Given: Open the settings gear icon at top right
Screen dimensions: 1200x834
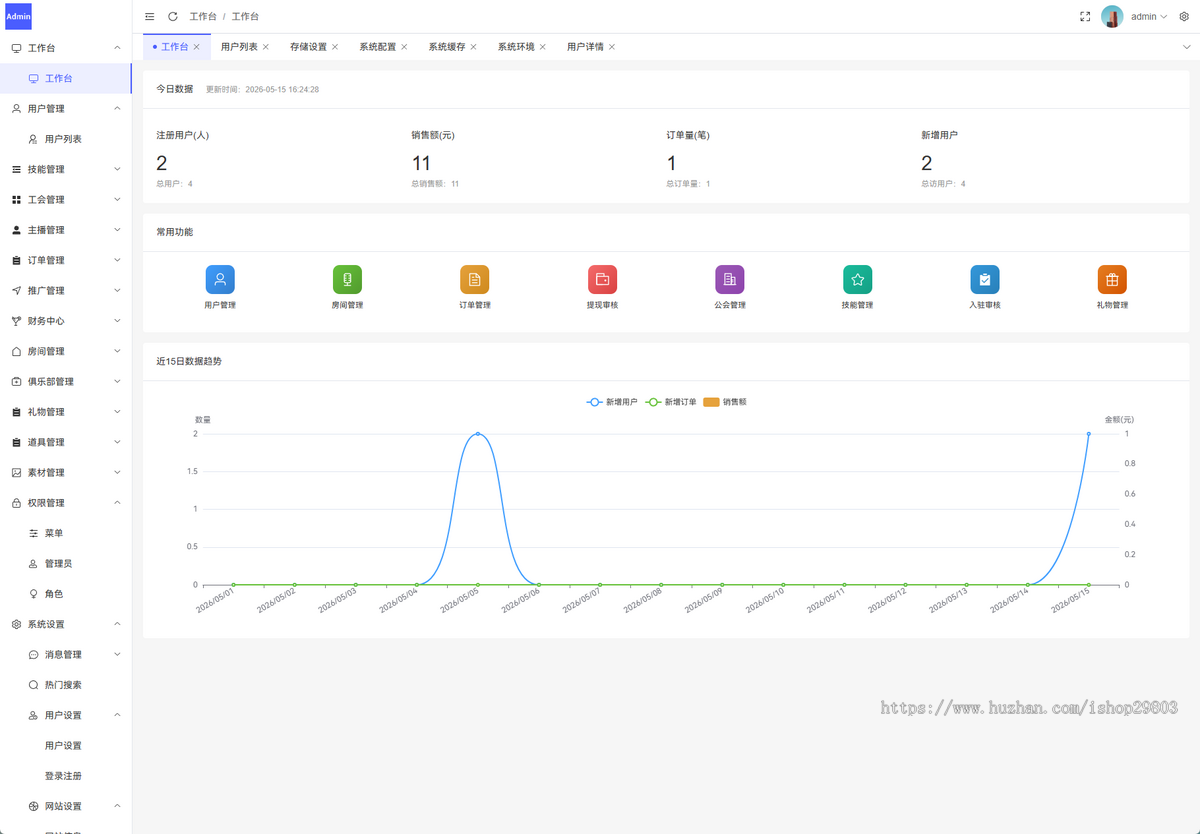Looking at the screenshot, I should [x=1184, y=17].
